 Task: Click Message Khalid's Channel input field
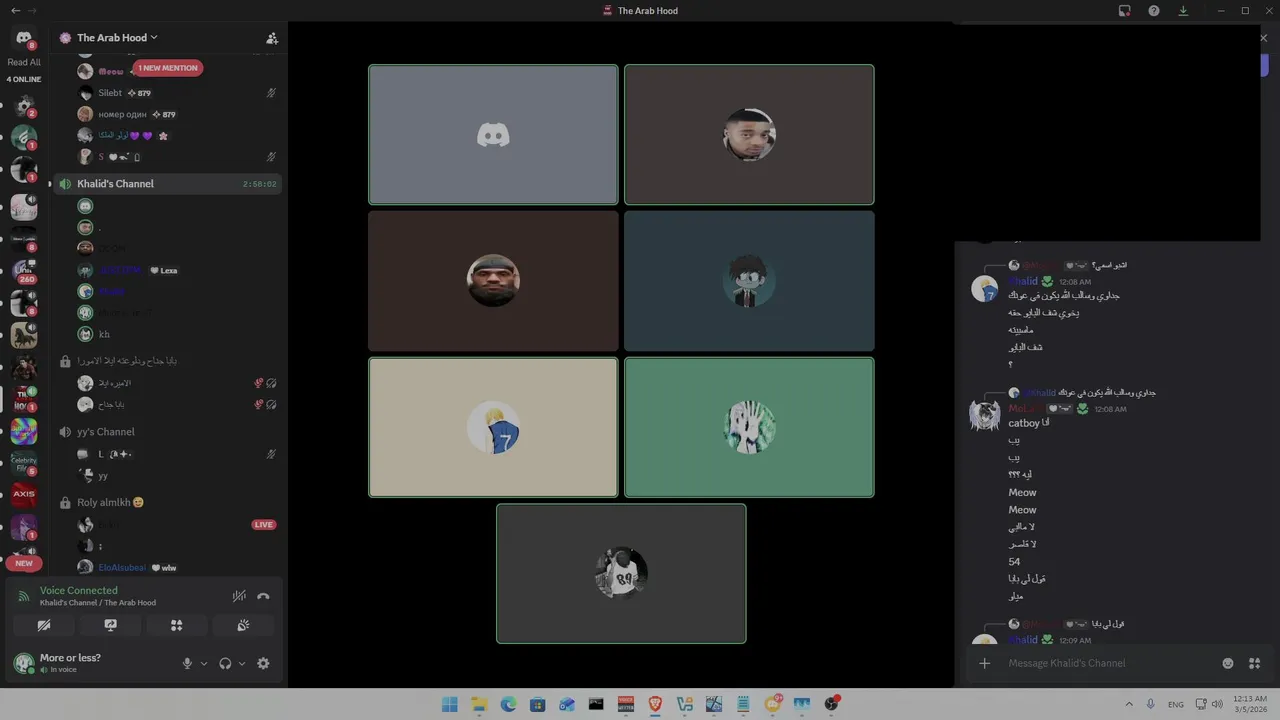click(x=1110, y=663)
